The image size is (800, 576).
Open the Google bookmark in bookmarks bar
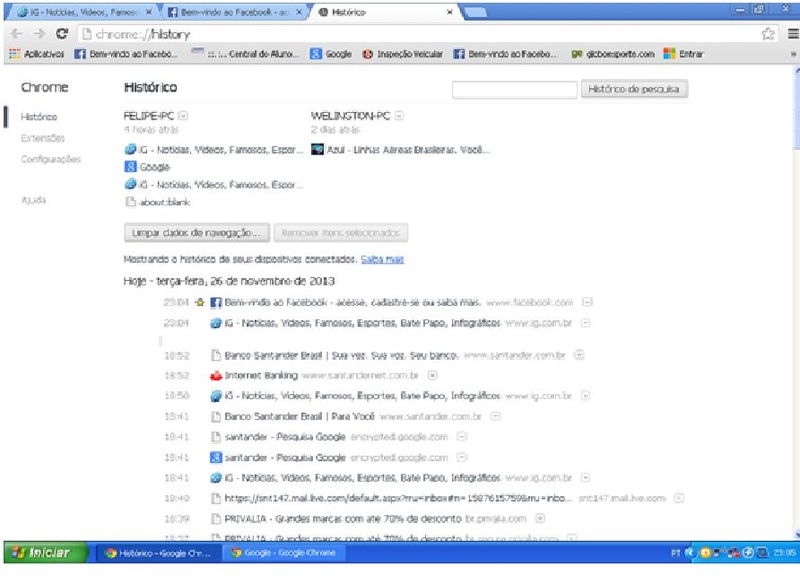331,54
